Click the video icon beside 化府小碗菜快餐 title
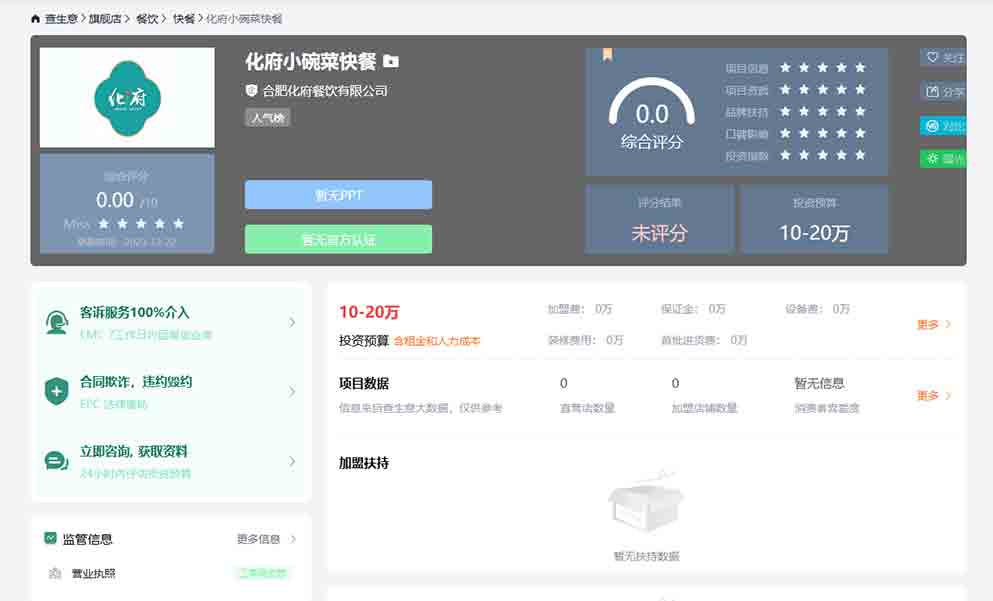This screenshot has height=601, width=993. [391, 62]
